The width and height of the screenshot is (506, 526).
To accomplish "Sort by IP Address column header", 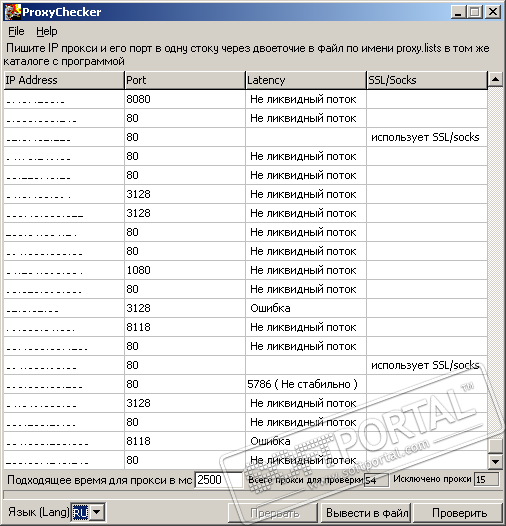I will point(64,80).
